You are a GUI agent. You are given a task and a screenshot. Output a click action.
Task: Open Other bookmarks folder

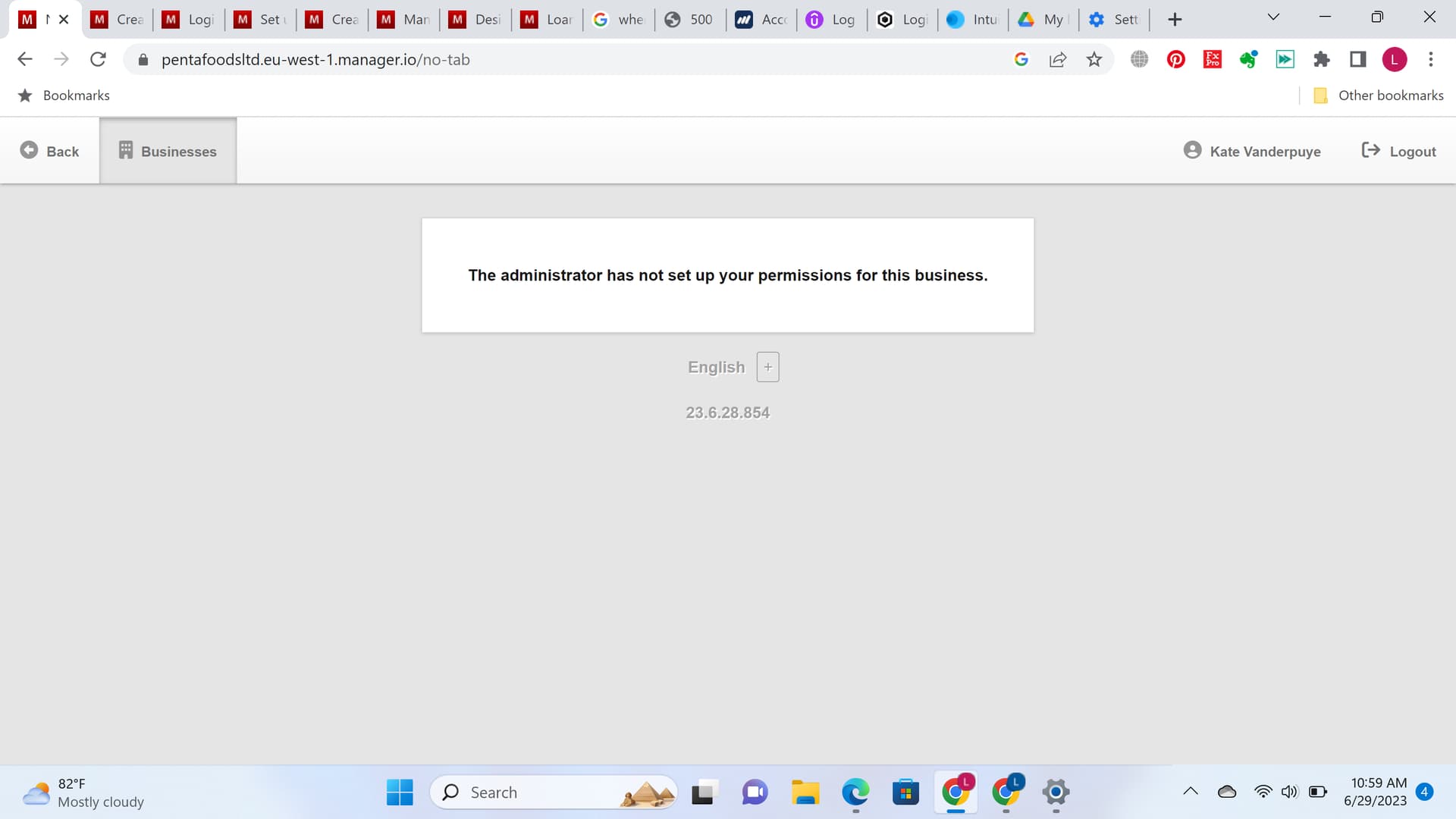(x=1379, y=96)
